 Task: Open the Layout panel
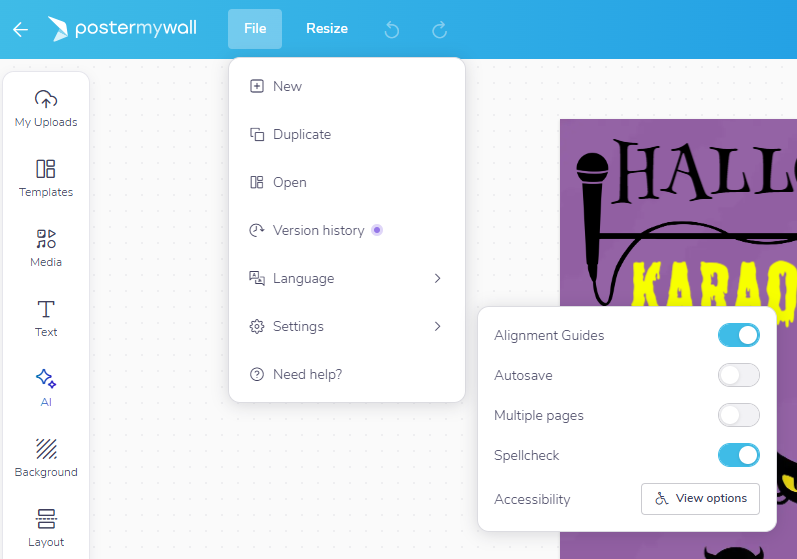pyautogui.click(x=46, y=529)
